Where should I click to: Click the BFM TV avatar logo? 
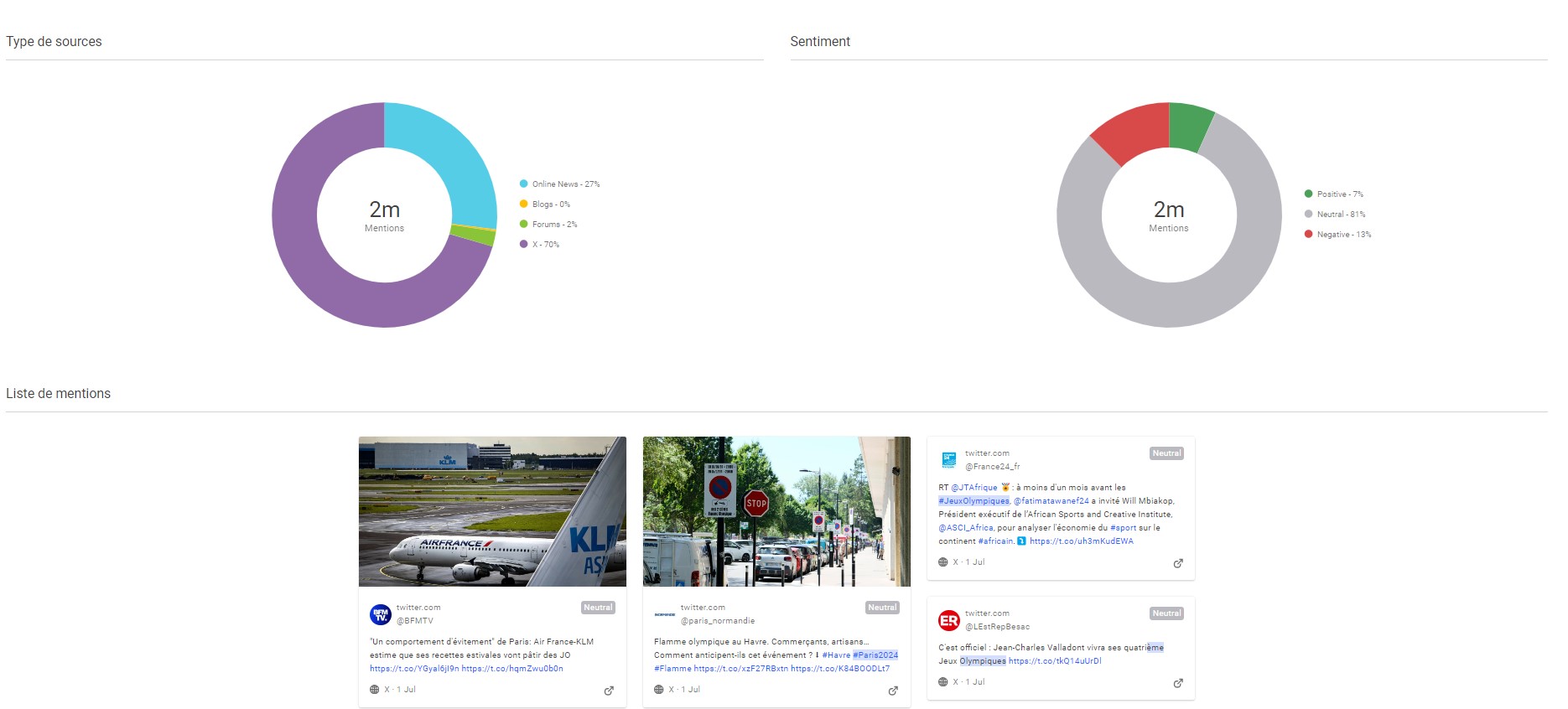381,614
